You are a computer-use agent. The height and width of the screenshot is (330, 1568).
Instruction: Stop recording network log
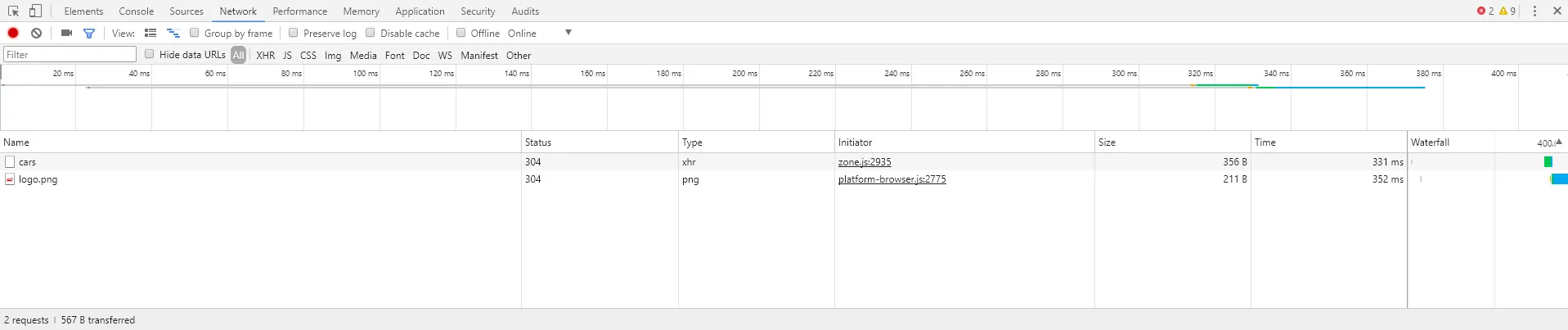[13, 33]
